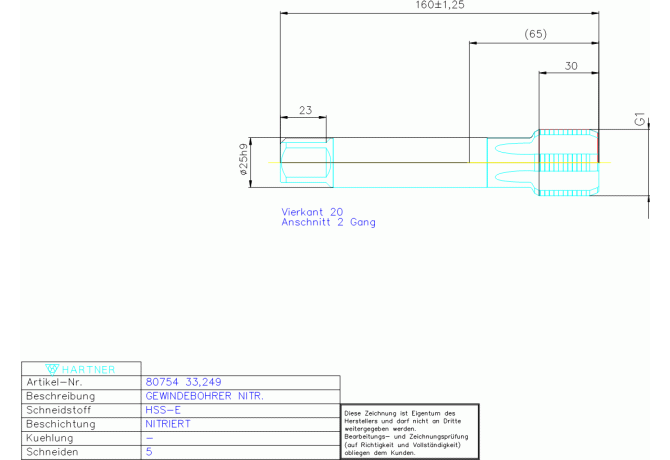Select the 30 thread length dimension
The image size is (670, 460).
pos(571,66)
